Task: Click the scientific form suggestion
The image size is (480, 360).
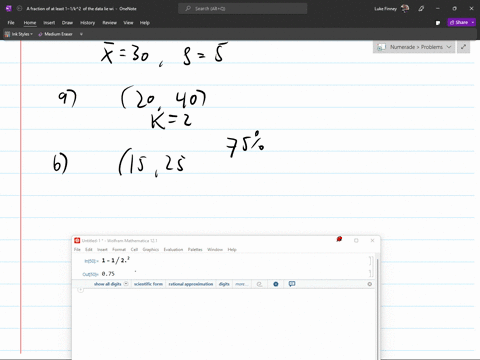Action: (148, 284)
